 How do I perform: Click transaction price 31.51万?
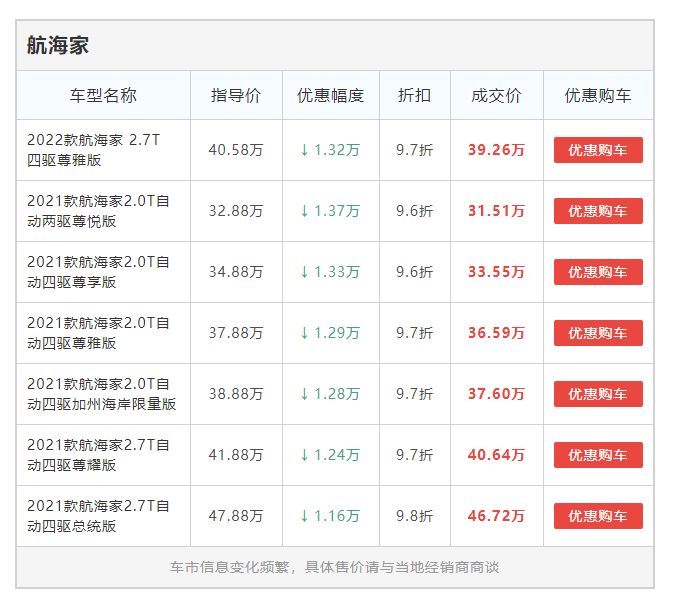pyautogui.click(x=496, y=211)
